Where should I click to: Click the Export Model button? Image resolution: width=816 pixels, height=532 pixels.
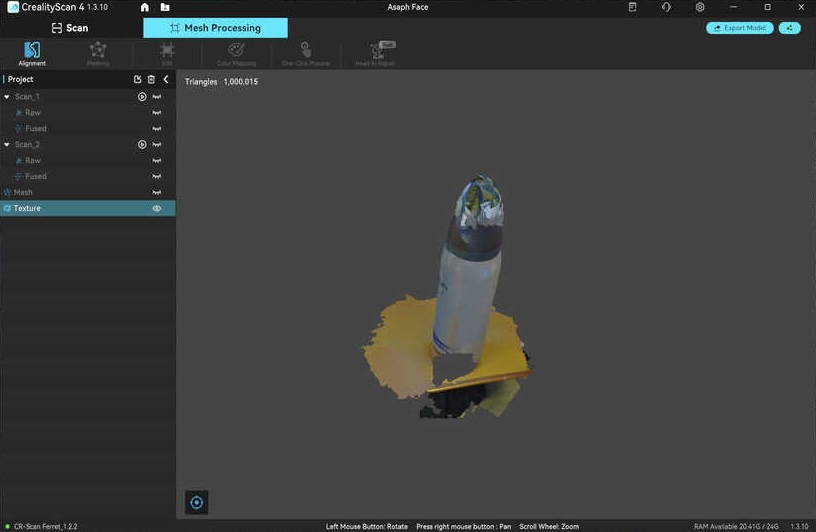pos(739,28)
